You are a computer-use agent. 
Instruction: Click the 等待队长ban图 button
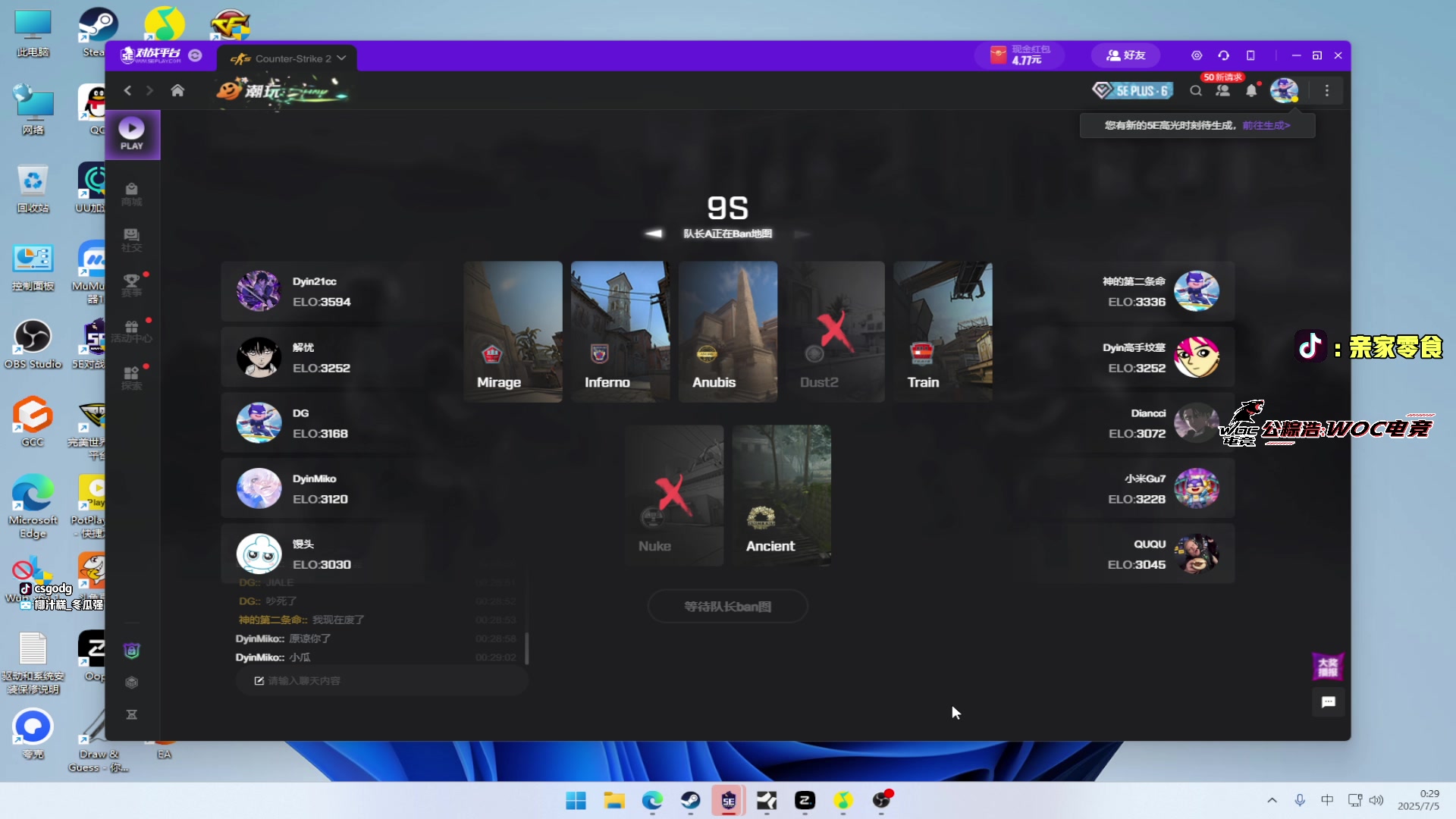click(x=728, y=607)
